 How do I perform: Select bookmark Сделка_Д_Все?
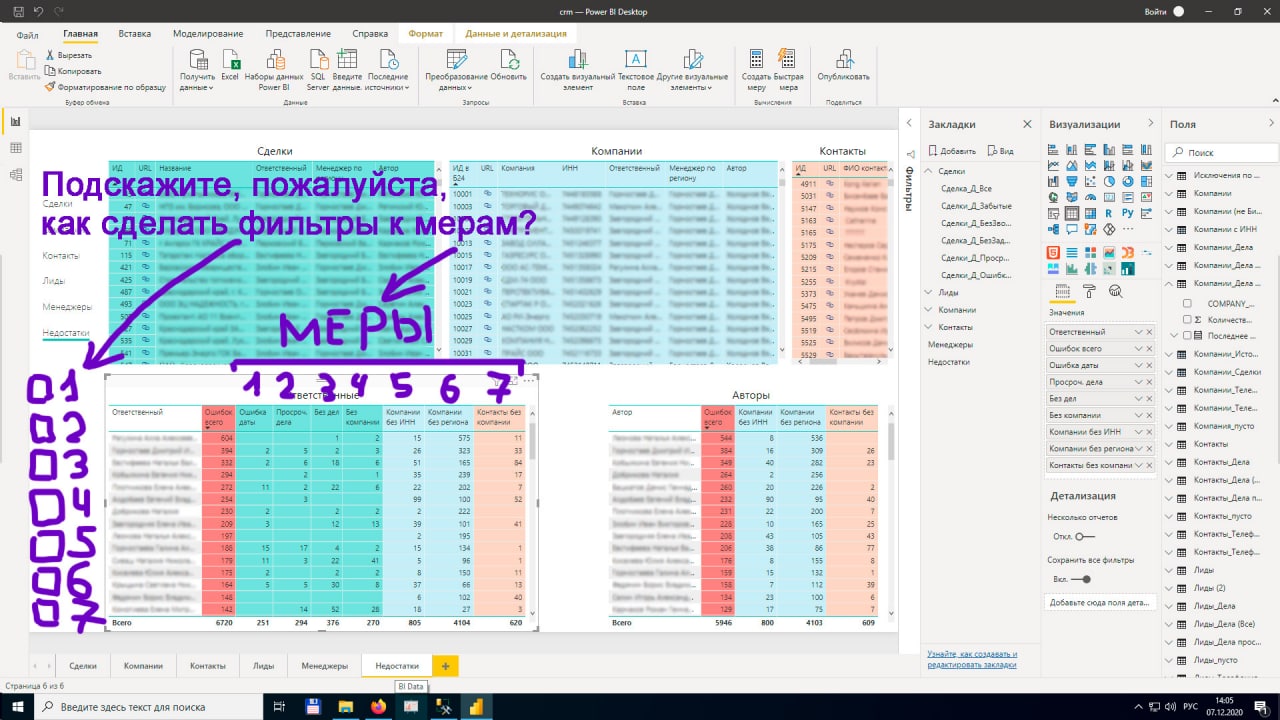(966, 188)
